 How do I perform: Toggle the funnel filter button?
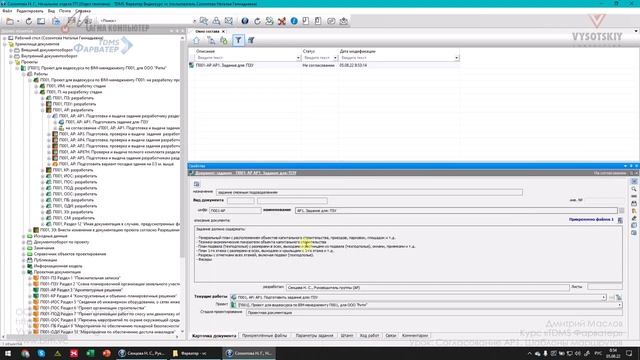pyautogui.click(x=238, y=40)
